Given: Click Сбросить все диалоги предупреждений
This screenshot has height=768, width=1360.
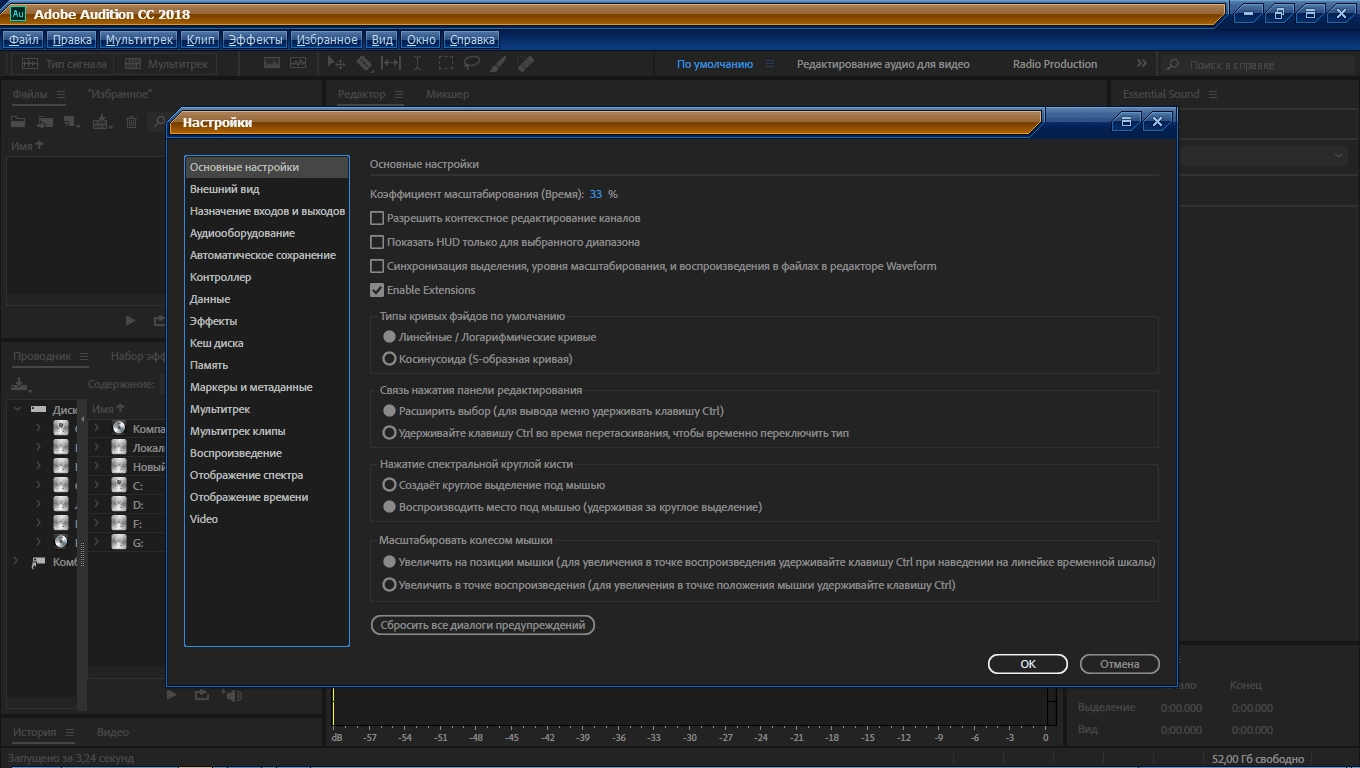Looking at the screenshot, I should click(x=483, y=625).
